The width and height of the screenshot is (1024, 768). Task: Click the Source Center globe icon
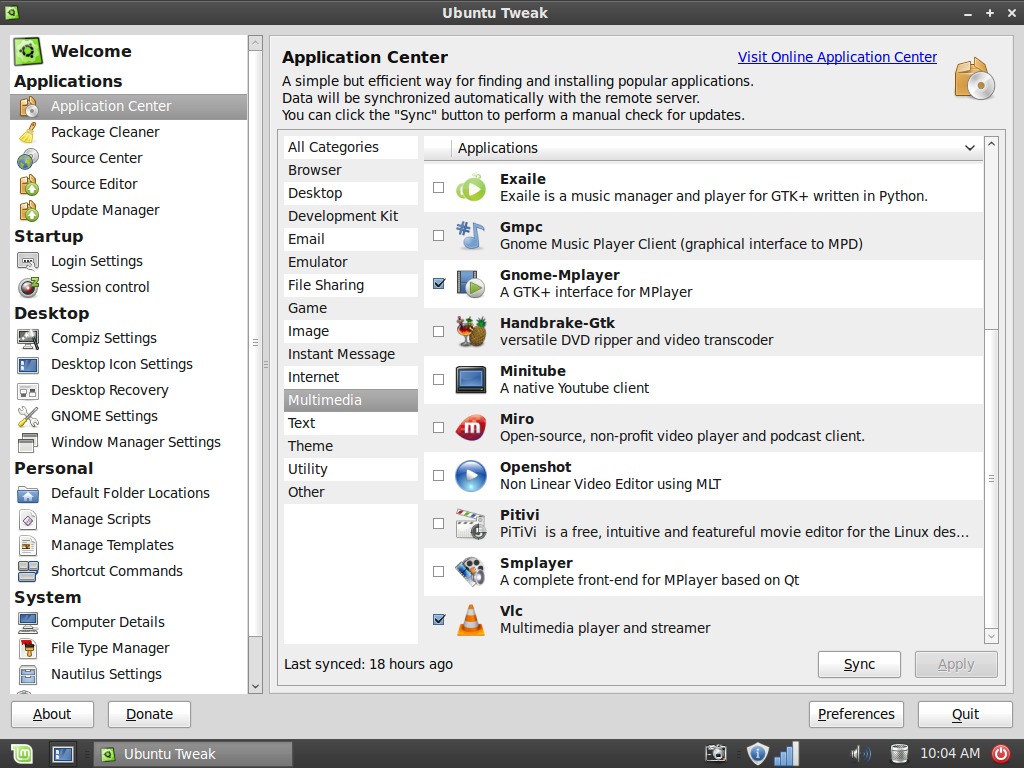[28, 159]
